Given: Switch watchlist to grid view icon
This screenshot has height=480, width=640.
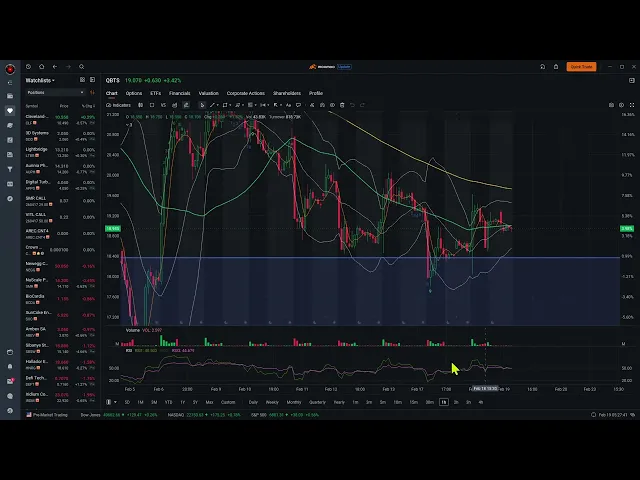Looking at the screenshot, I should tap(82, 80).
